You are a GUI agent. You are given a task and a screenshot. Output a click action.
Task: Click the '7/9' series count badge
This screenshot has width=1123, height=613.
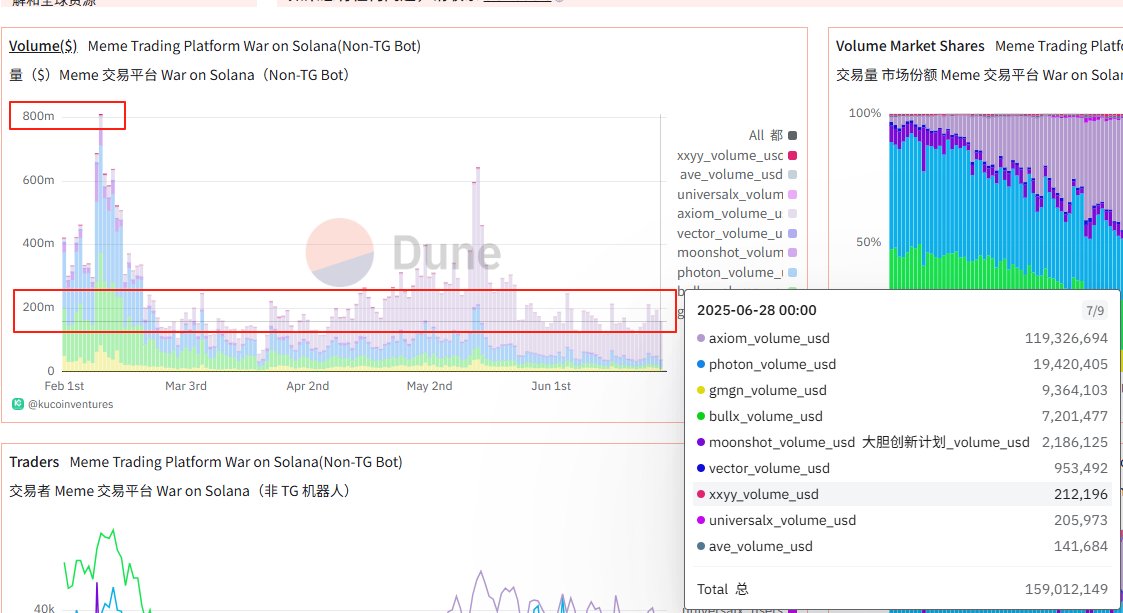tap(1095, 311)
